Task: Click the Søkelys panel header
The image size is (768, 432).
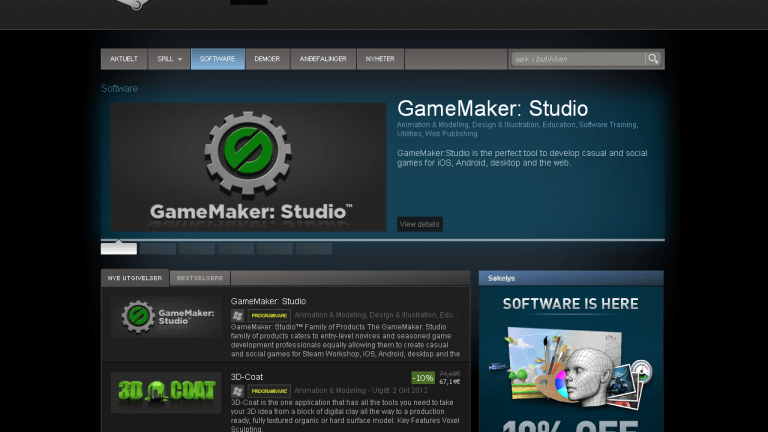Action: [x=571, y=278]
